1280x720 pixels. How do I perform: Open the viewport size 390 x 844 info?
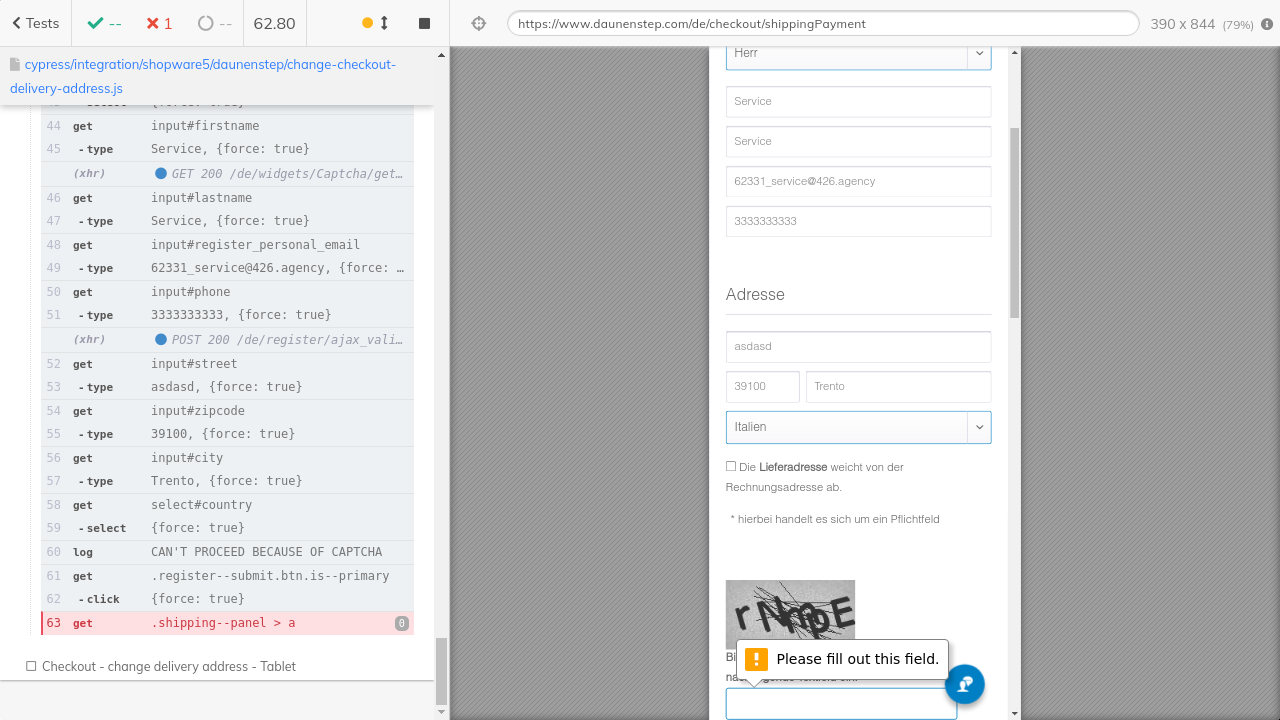[x=1201, y=24]
